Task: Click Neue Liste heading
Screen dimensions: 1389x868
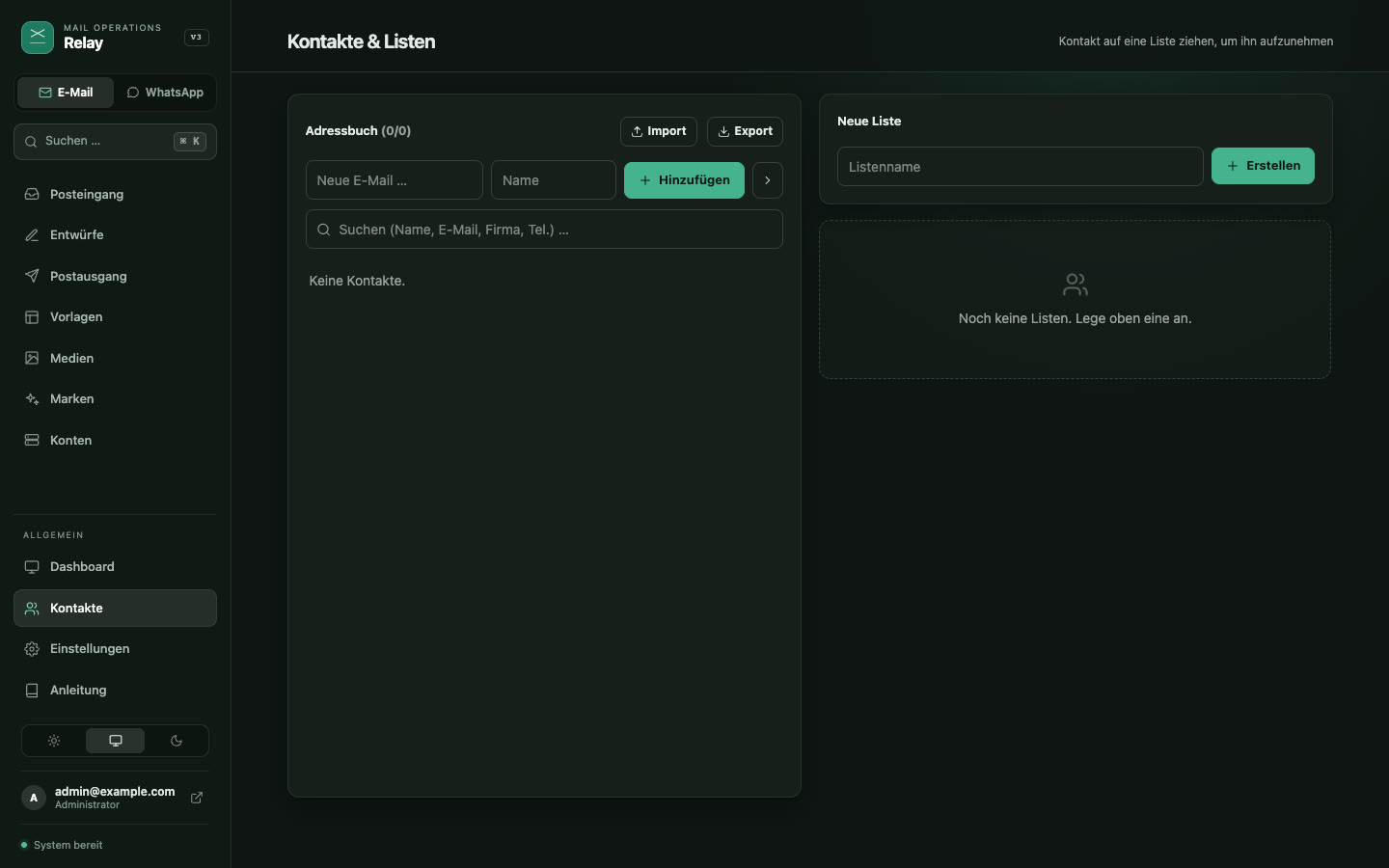Action: pos(869,122)
